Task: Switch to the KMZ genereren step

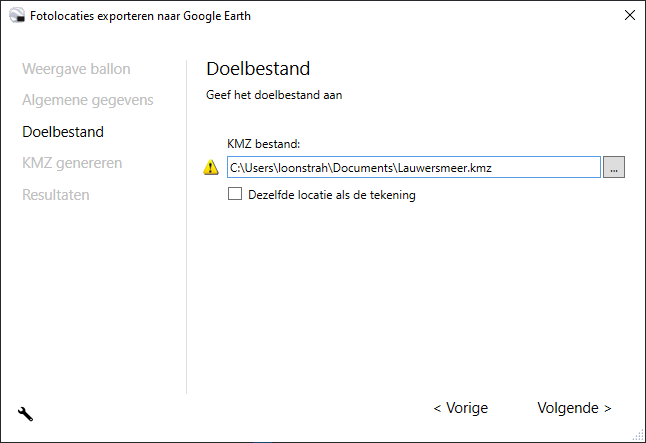Action: click(x=72, y=163)
